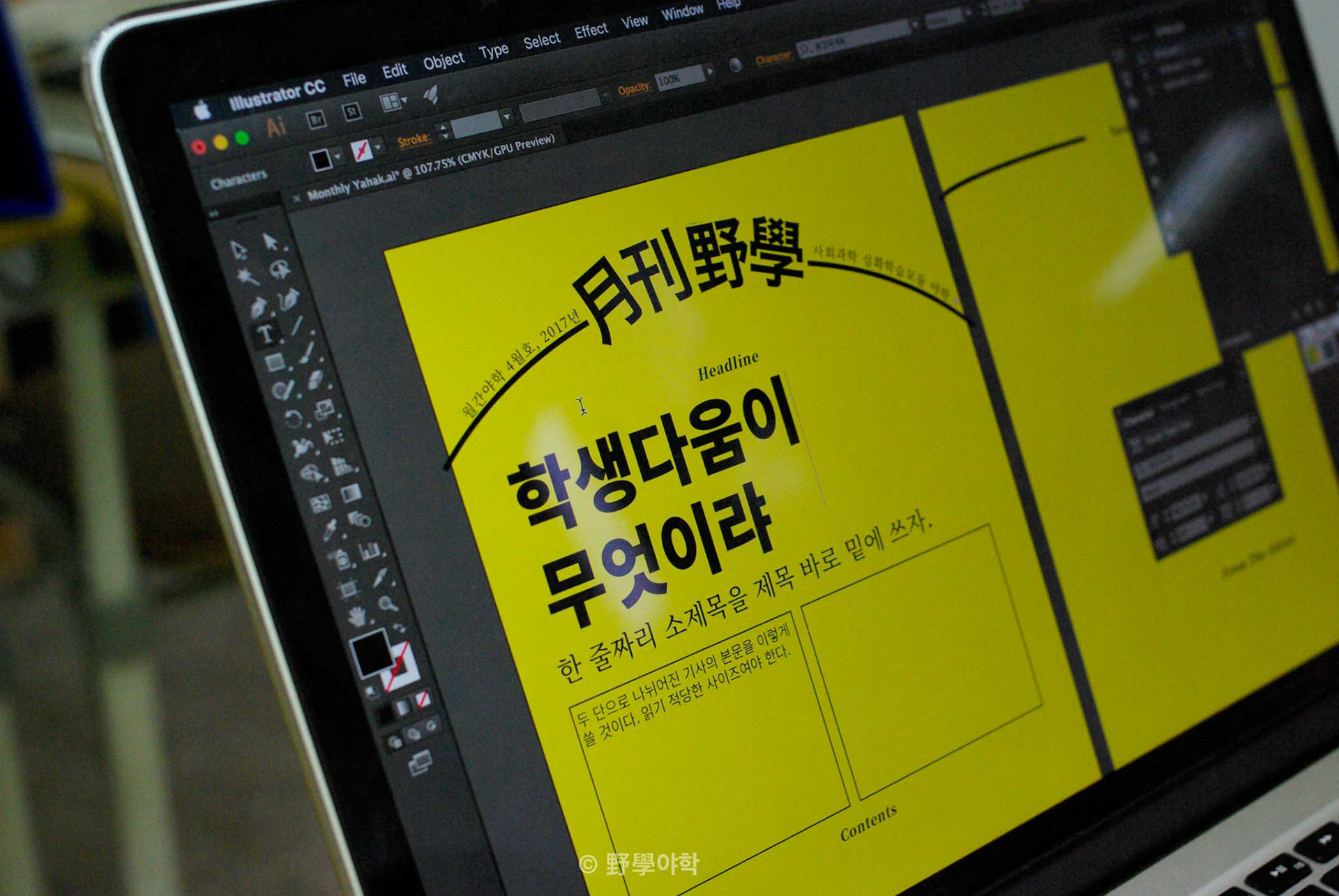Open the Type menu
1339x896 pixels.
(x=493, y=51)
